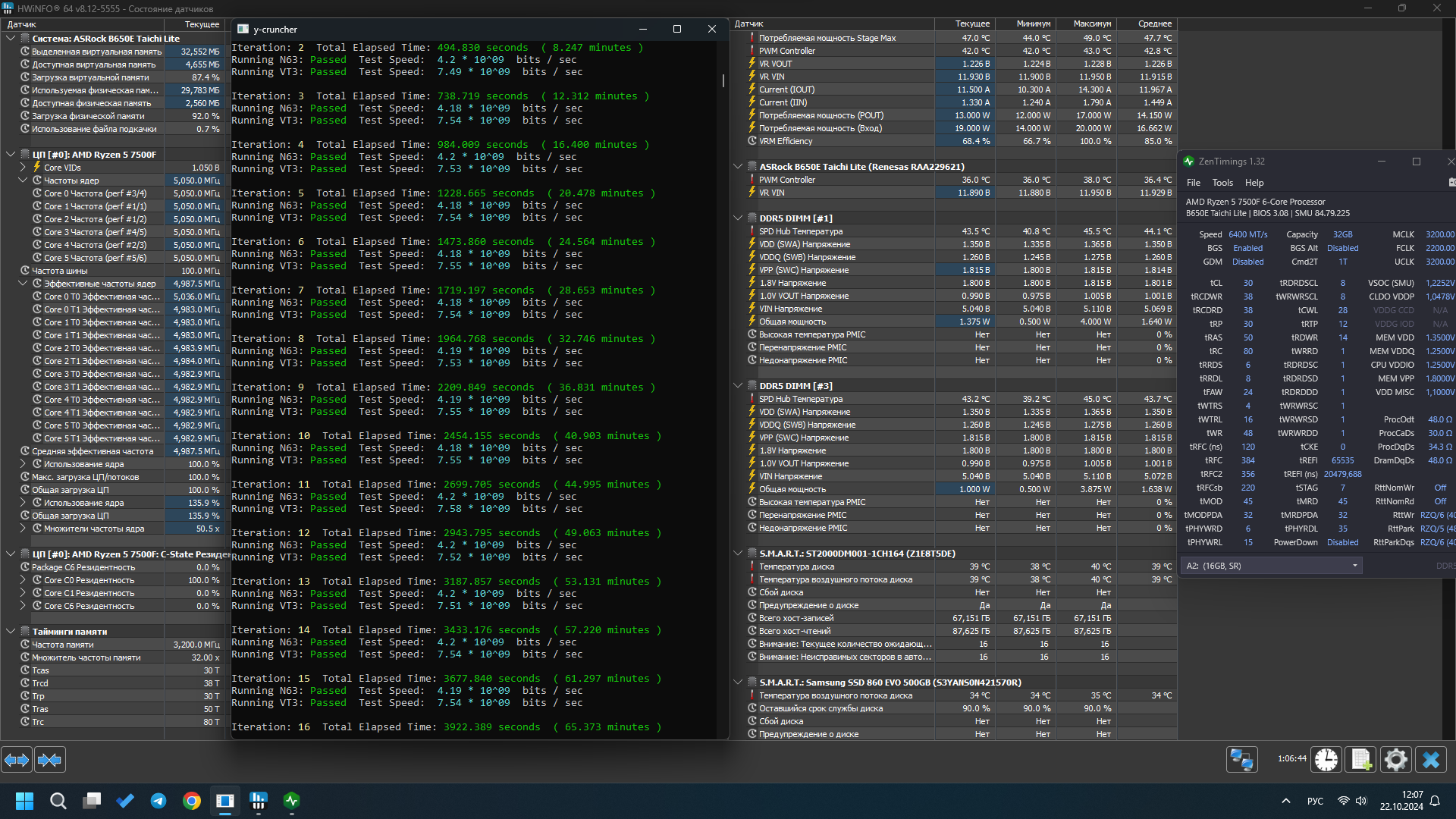Open the A2: (16GB, SR) module dropdown
Image resolution: width=1456 pixels, height=819 pixels.
[1272, 566]
